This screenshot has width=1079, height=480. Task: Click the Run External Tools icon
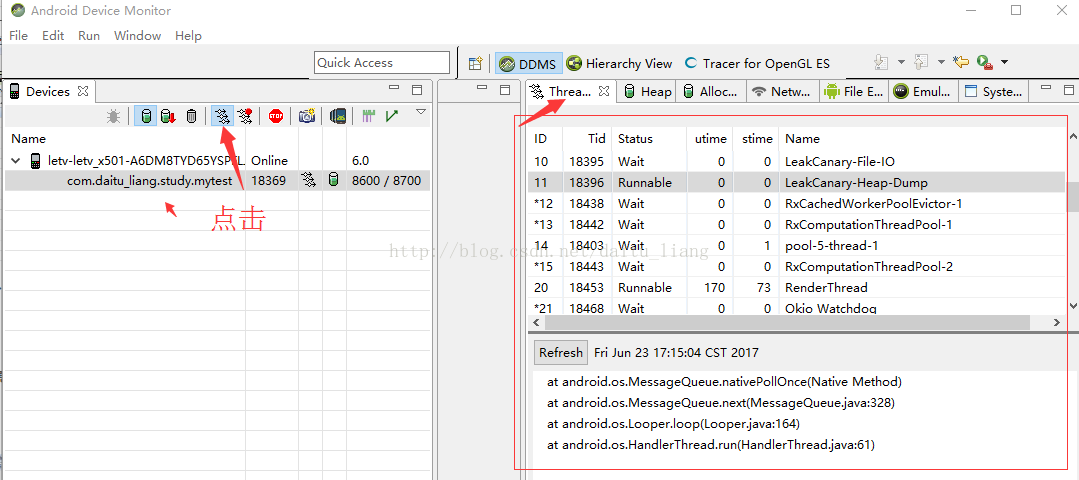tap(985, 63)
